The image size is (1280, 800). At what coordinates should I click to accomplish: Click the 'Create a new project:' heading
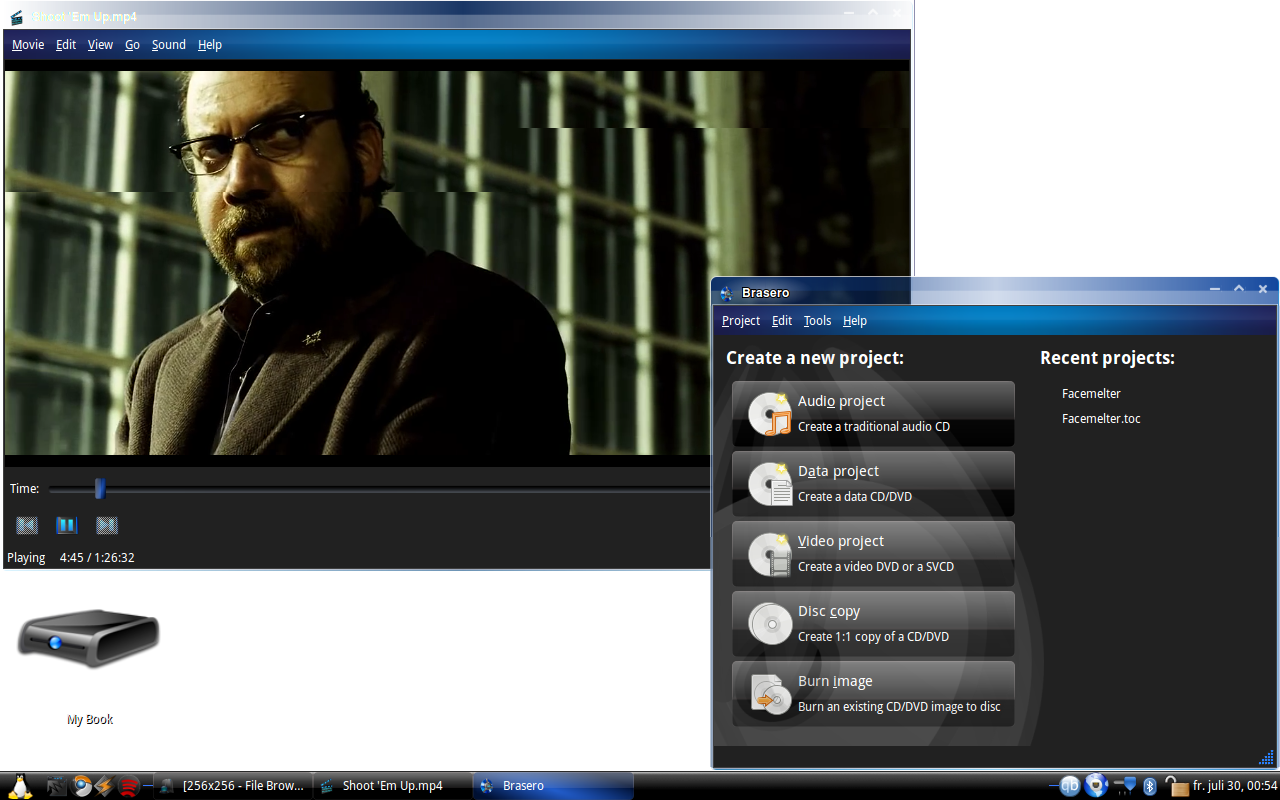click(815, 358)
